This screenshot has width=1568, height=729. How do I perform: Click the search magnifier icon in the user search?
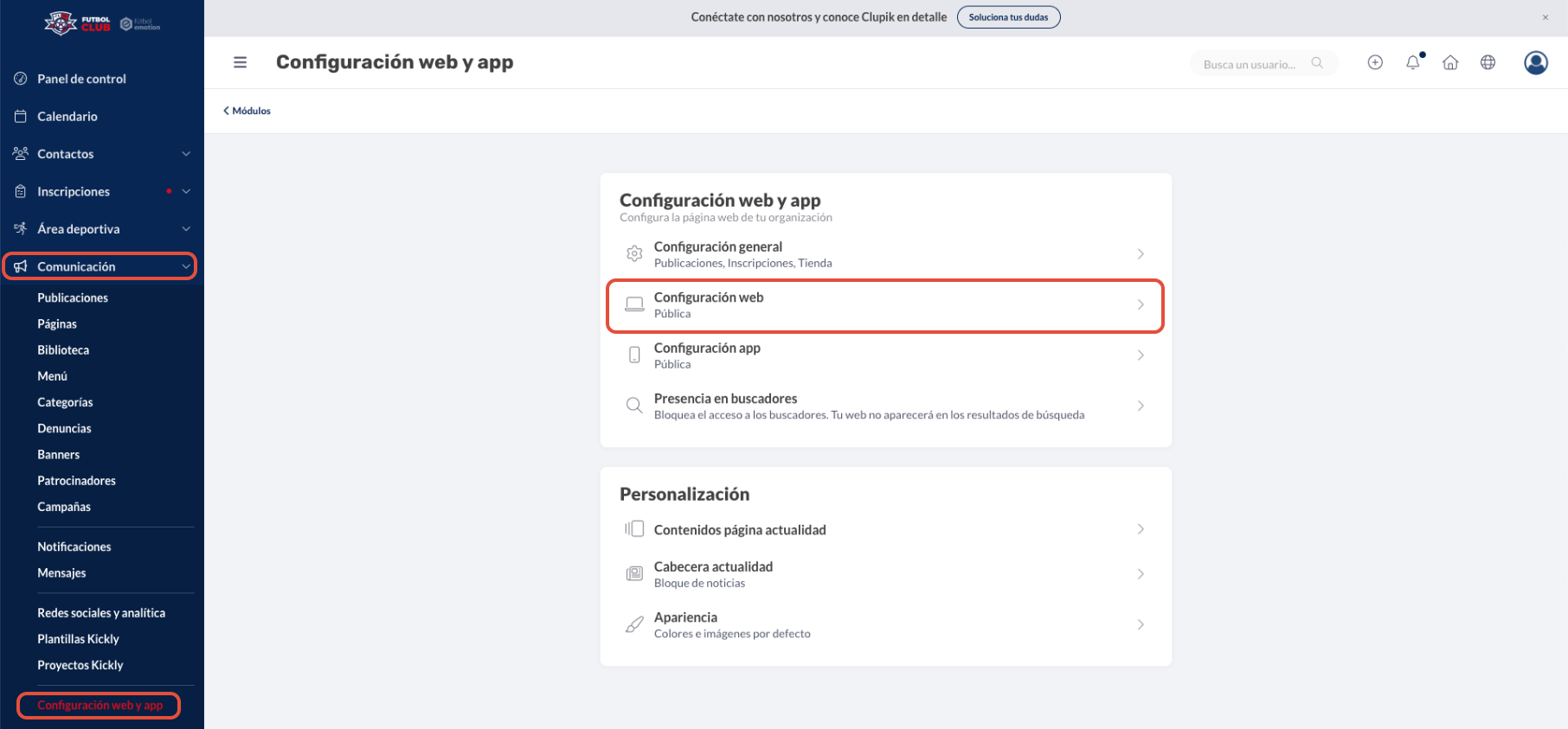(1317, 62)
